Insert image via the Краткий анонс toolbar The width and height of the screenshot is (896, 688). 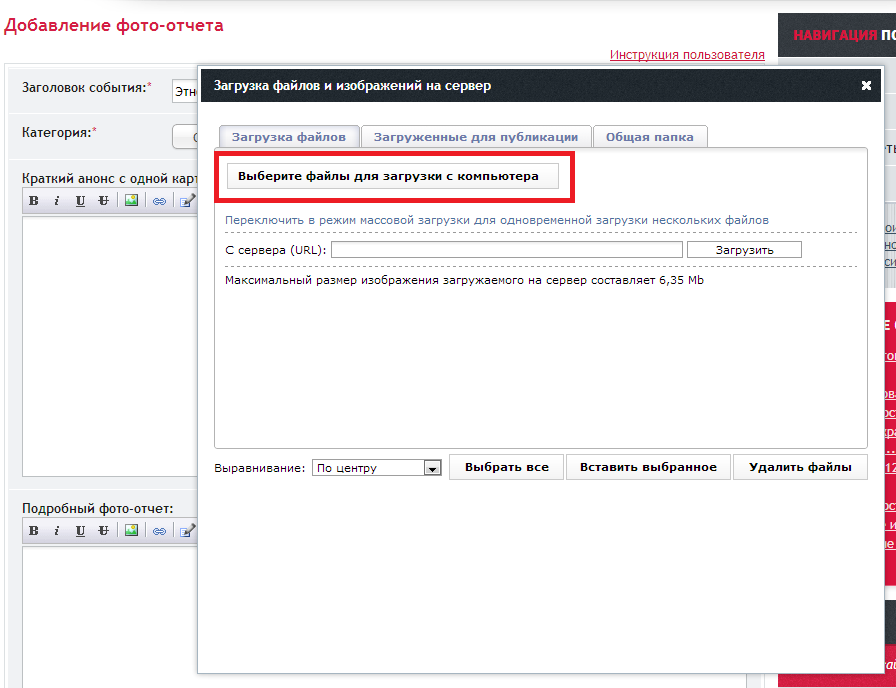[x=131, y=200]
